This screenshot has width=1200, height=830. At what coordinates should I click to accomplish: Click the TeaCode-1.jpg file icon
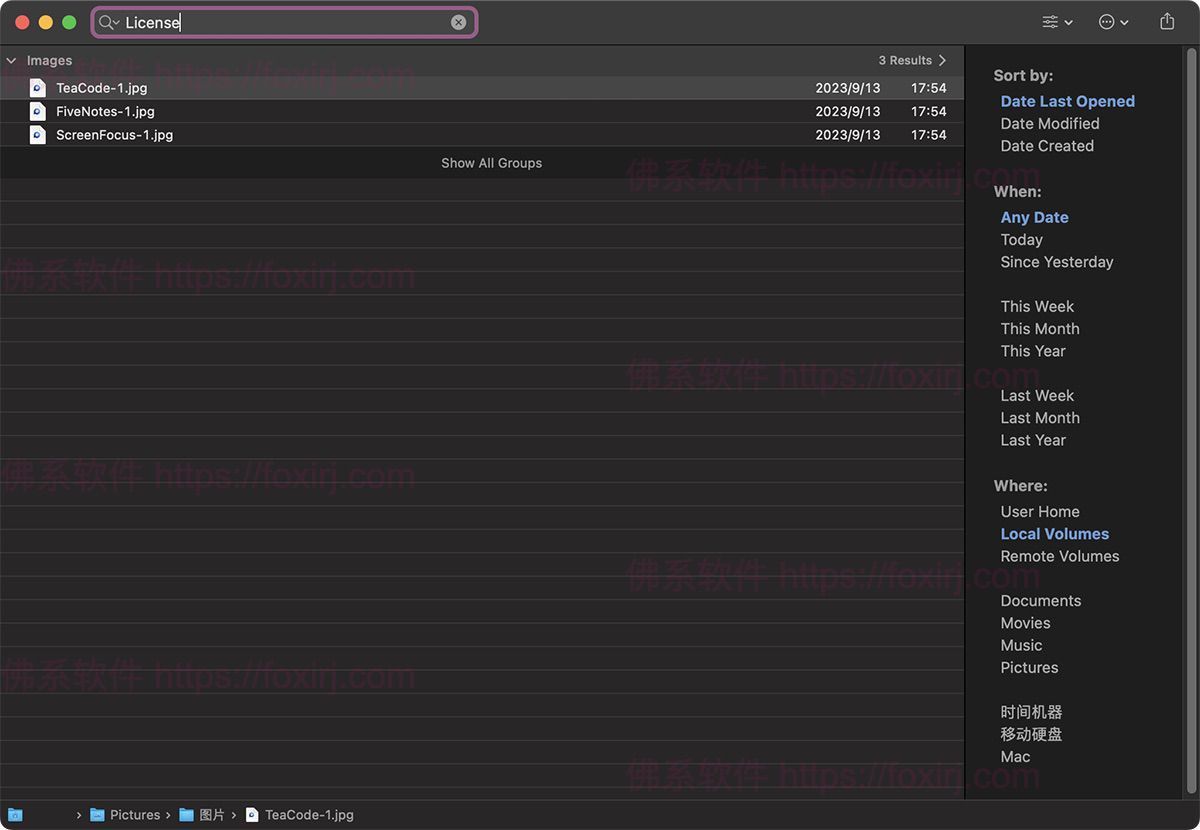coord(38,88)
